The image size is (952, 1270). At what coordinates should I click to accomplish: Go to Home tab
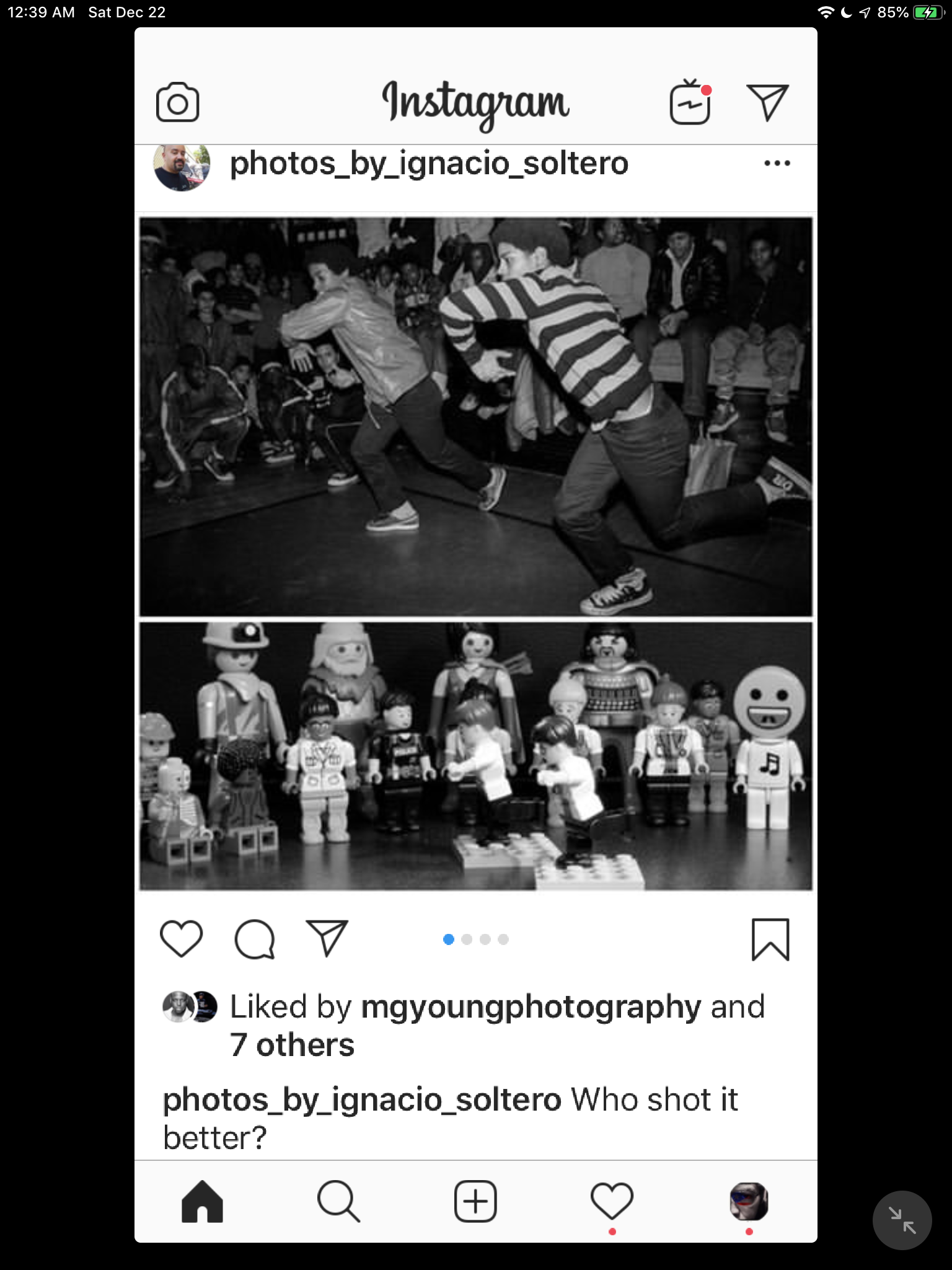click(x=202, y=1202)
